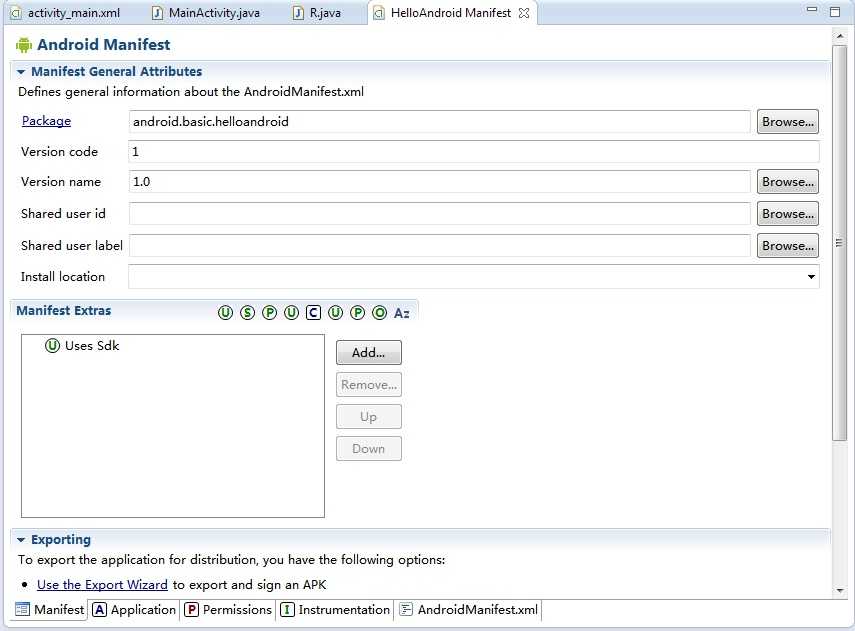The height and width of the screenshot is (631, 855).
Task: Open the Application bottom tab
Action: pos(135,609)
